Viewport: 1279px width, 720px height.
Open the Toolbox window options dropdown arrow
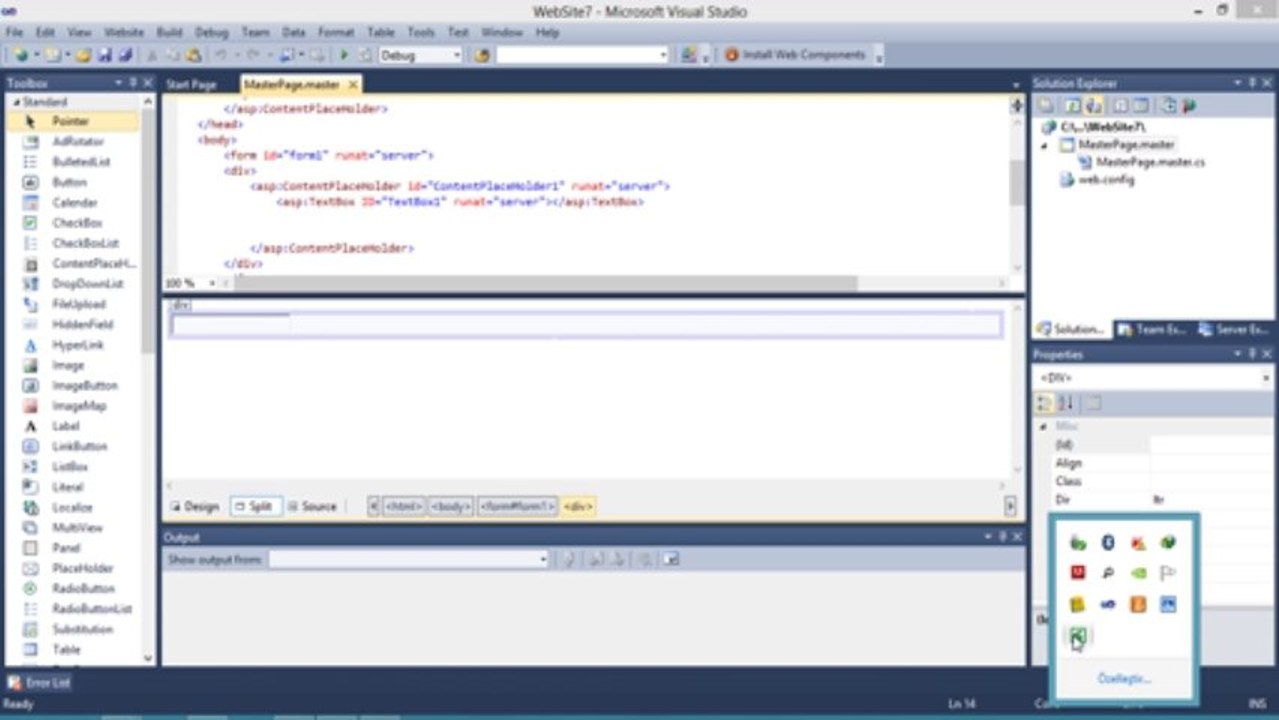[x=119, y=83]
